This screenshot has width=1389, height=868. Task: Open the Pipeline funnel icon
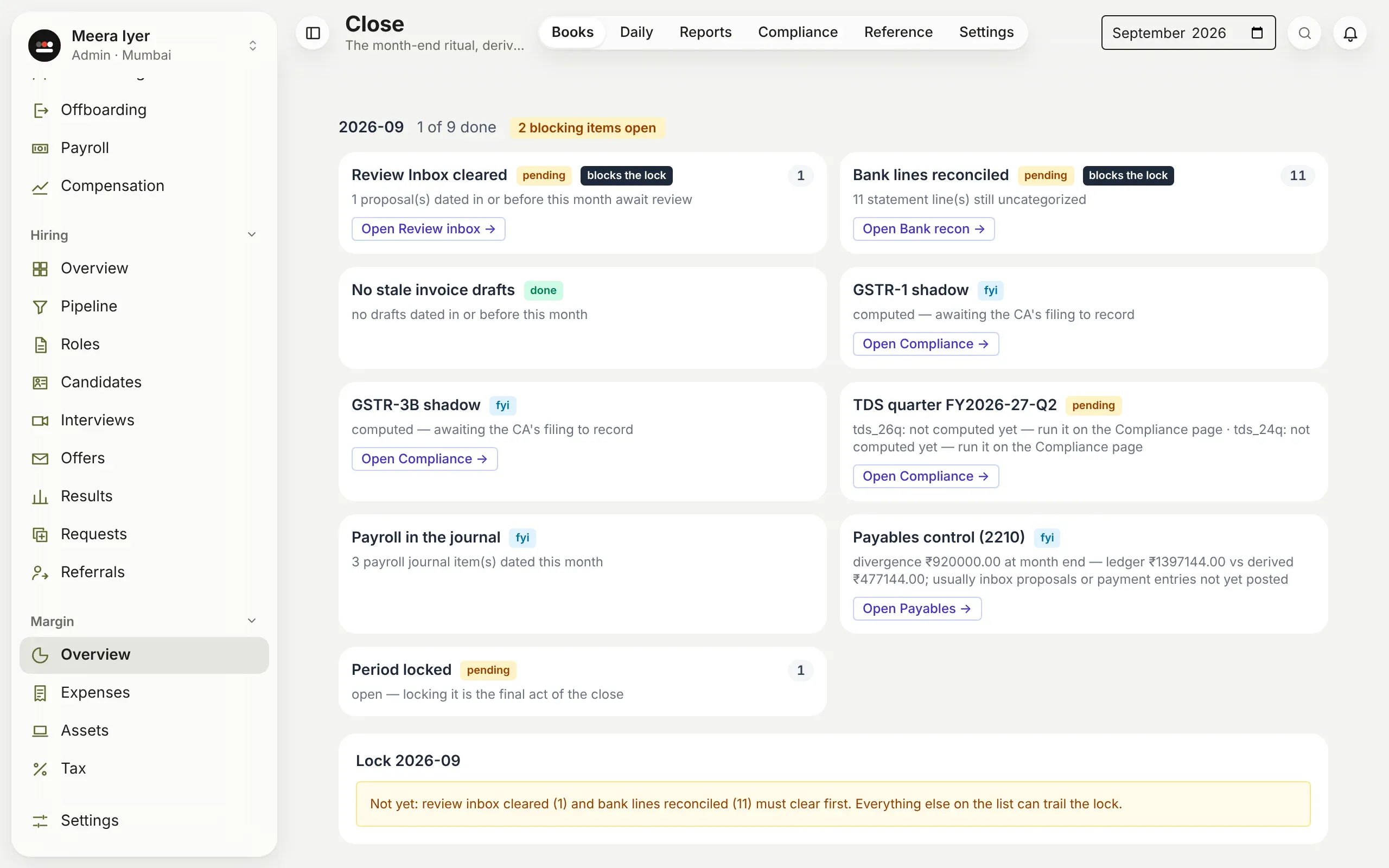[x=40, y=307]
